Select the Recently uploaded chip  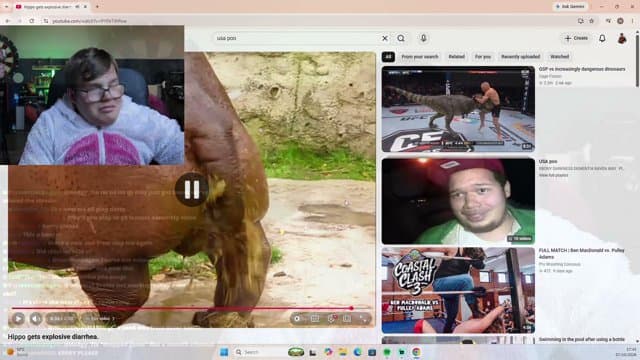click(520, 57)
